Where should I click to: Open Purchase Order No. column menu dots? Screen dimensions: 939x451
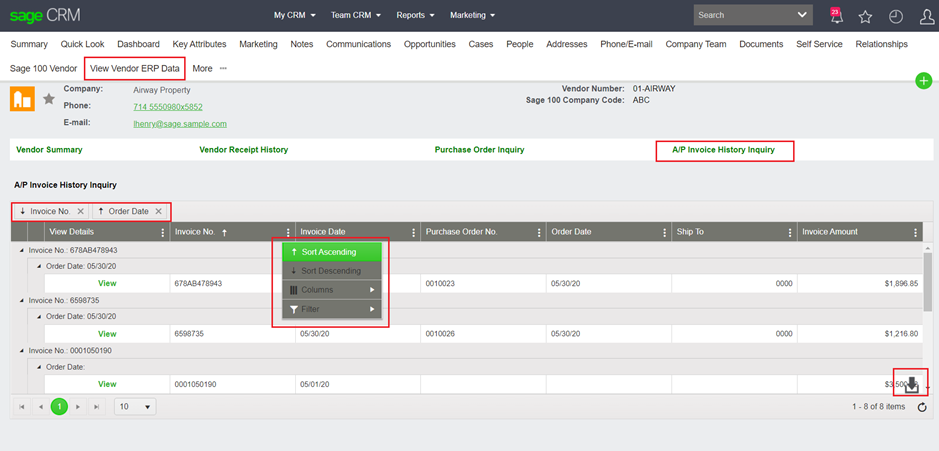[x=539, y=232]
